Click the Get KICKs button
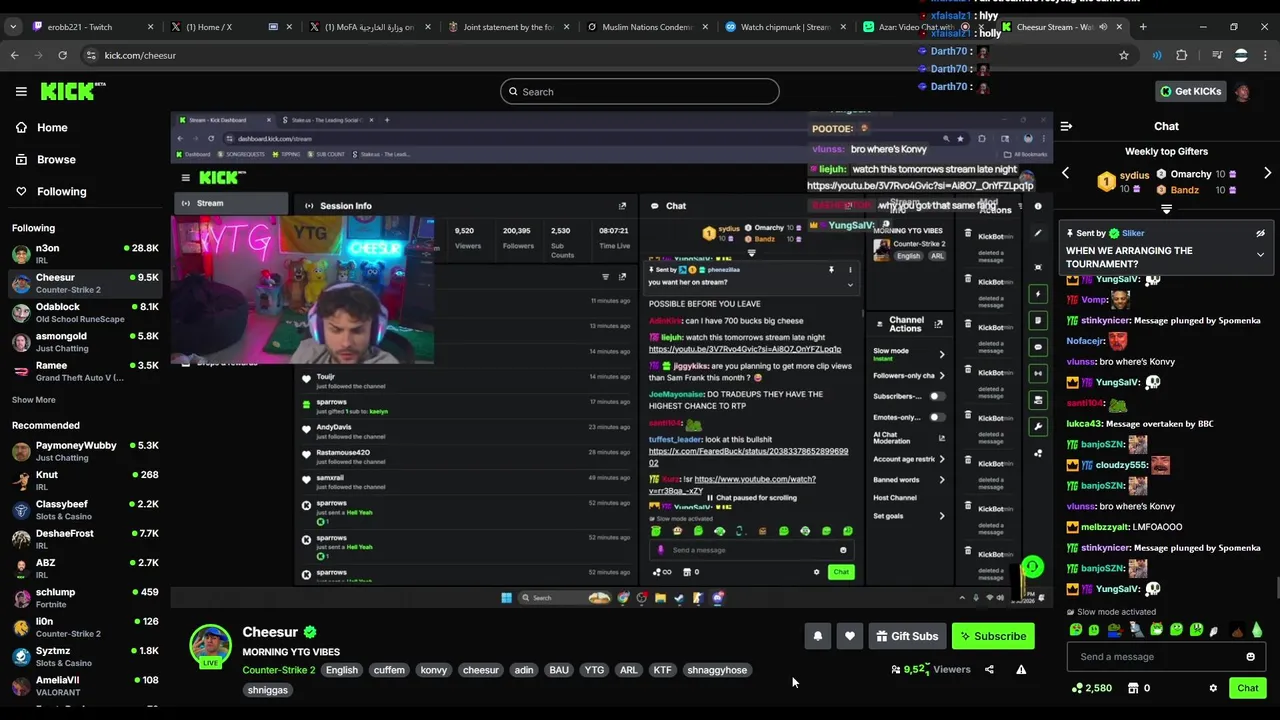Image resolution: width=1280 pixels, height=720 pixels. (x=1190, y=91)
